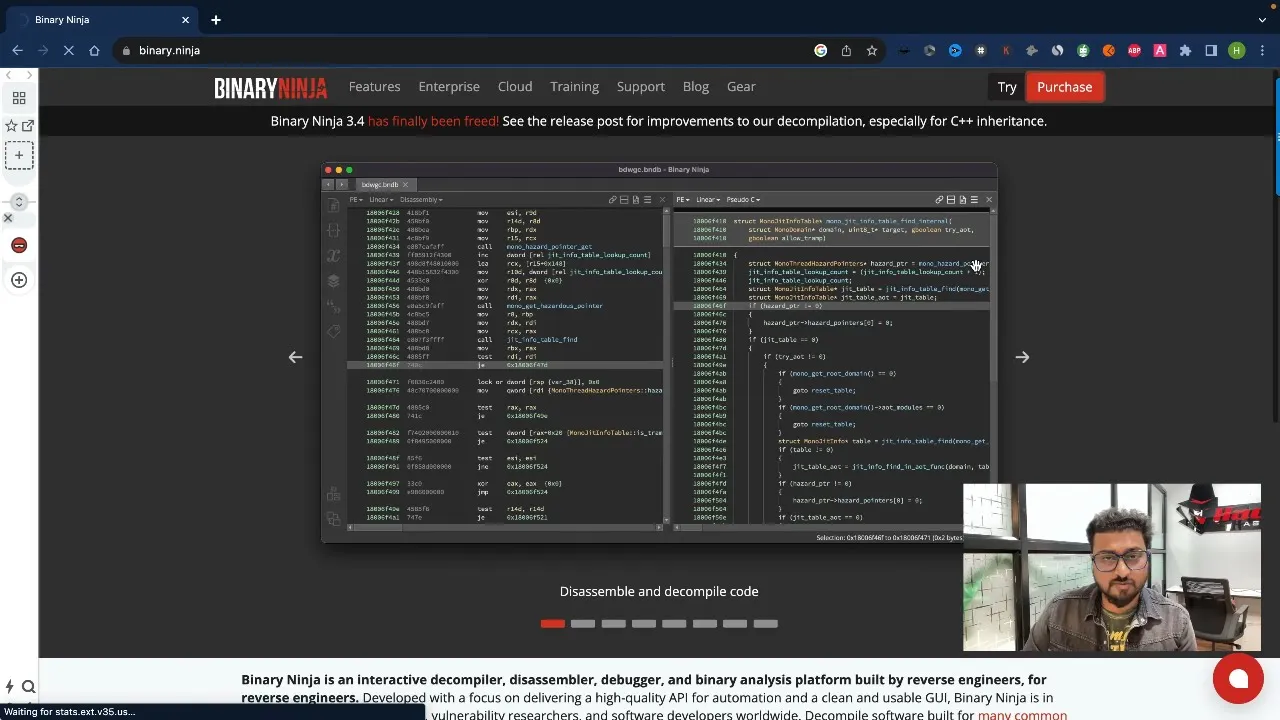This screenshot has height=720, width=1280.
Task: Share this page via share icon
Action: (846, 50)
